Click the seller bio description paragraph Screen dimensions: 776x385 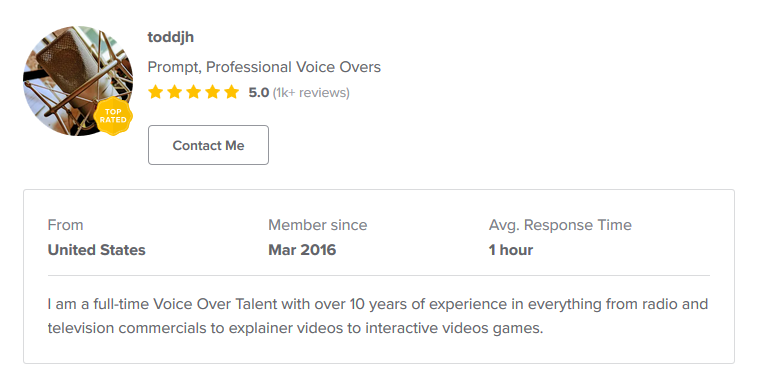378,316
